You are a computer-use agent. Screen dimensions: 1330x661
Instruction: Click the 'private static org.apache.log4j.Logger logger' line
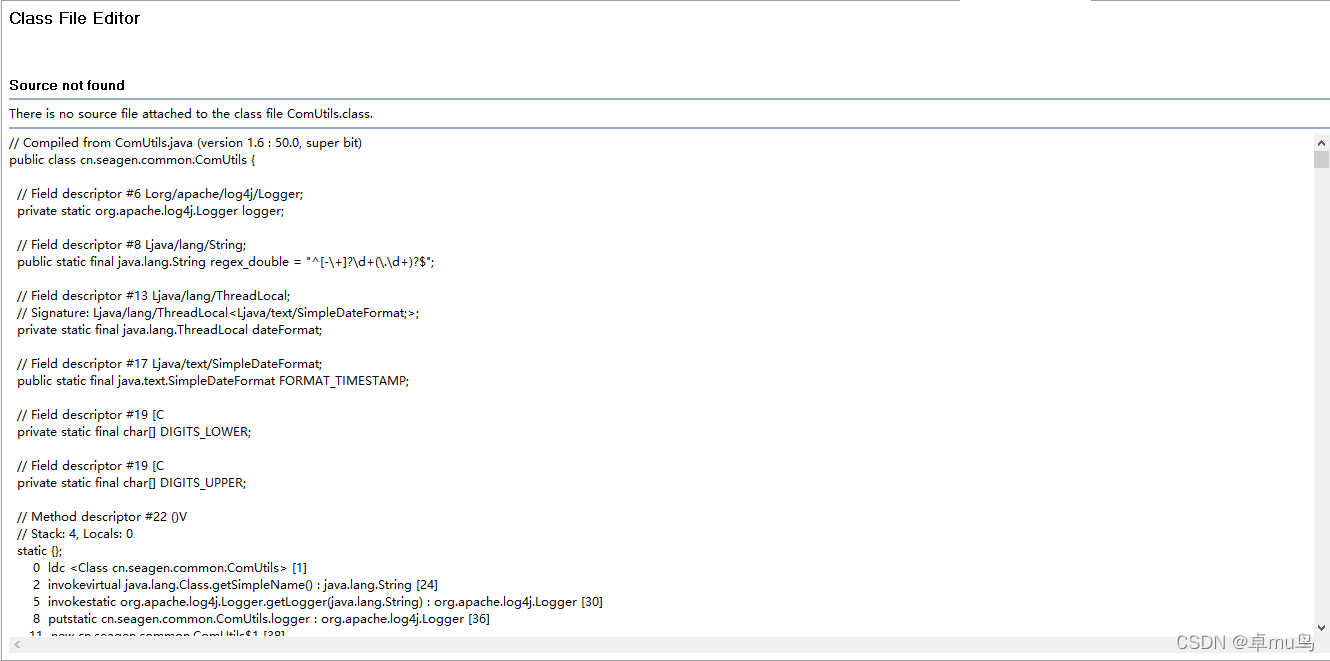point(150,211)
